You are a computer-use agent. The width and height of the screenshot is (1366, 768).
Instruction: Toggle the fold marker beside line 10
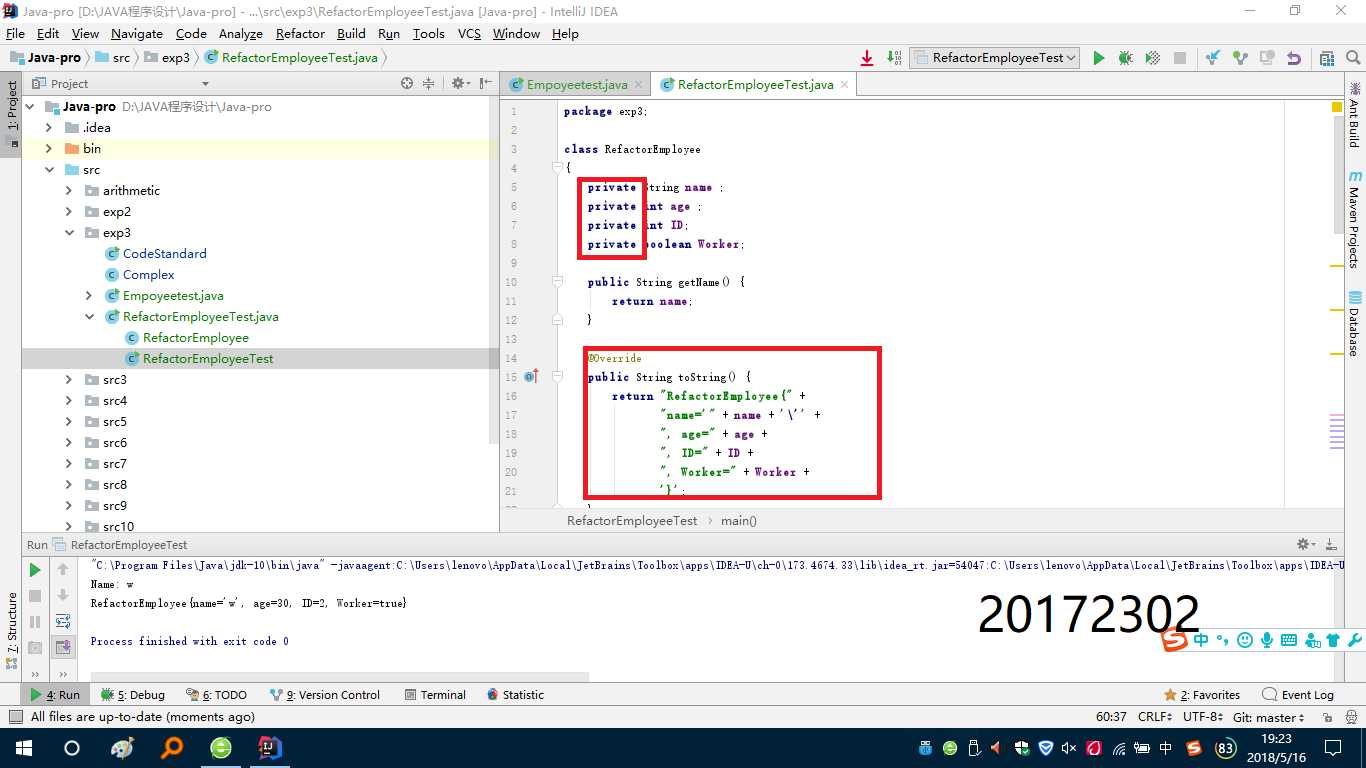point(558,282)
